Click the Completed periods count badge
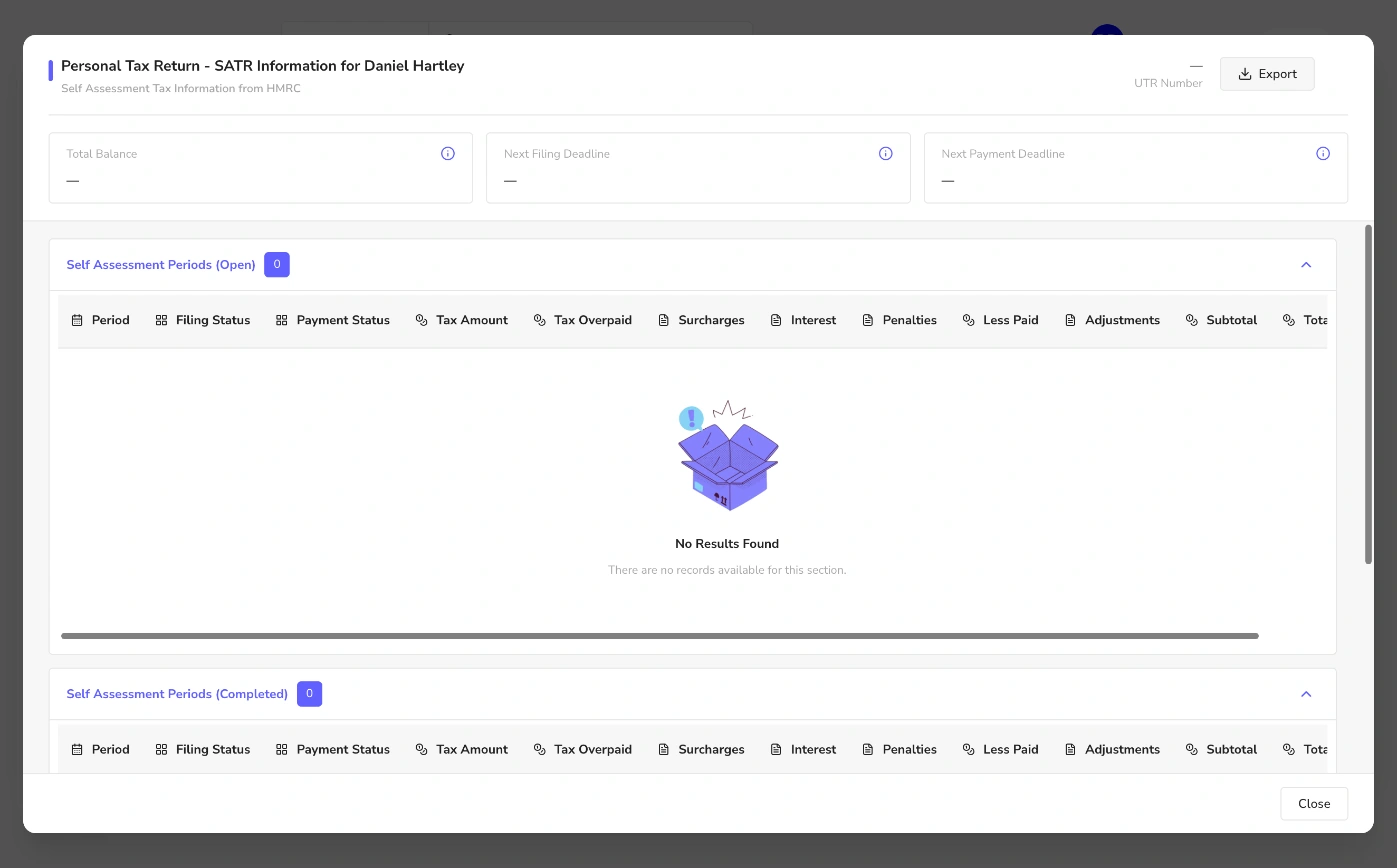Viewport: 1397px width, 868px height. click(310, 694)
